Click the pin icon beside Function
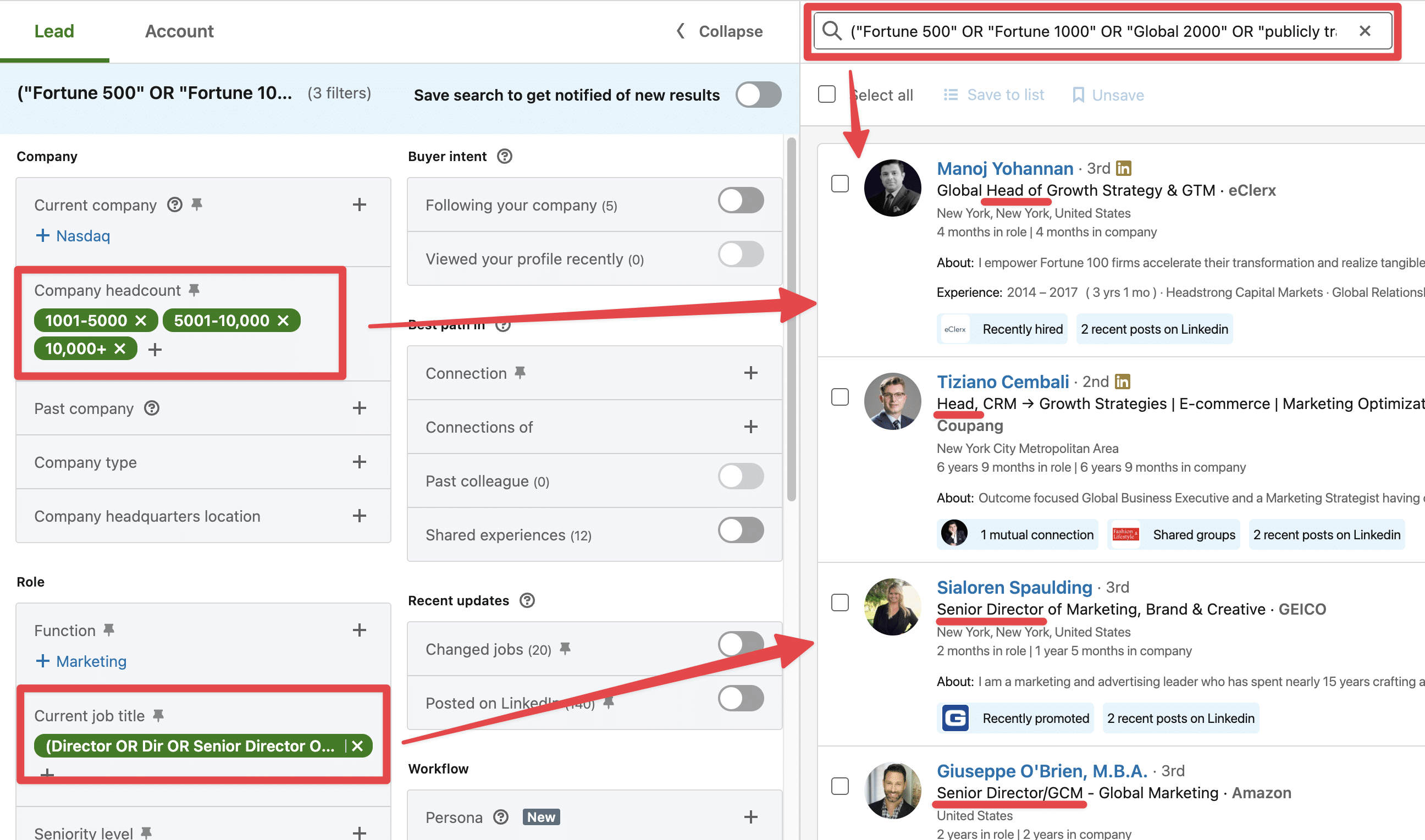This screenshot has width=1425, height=840. coord(109,629)
